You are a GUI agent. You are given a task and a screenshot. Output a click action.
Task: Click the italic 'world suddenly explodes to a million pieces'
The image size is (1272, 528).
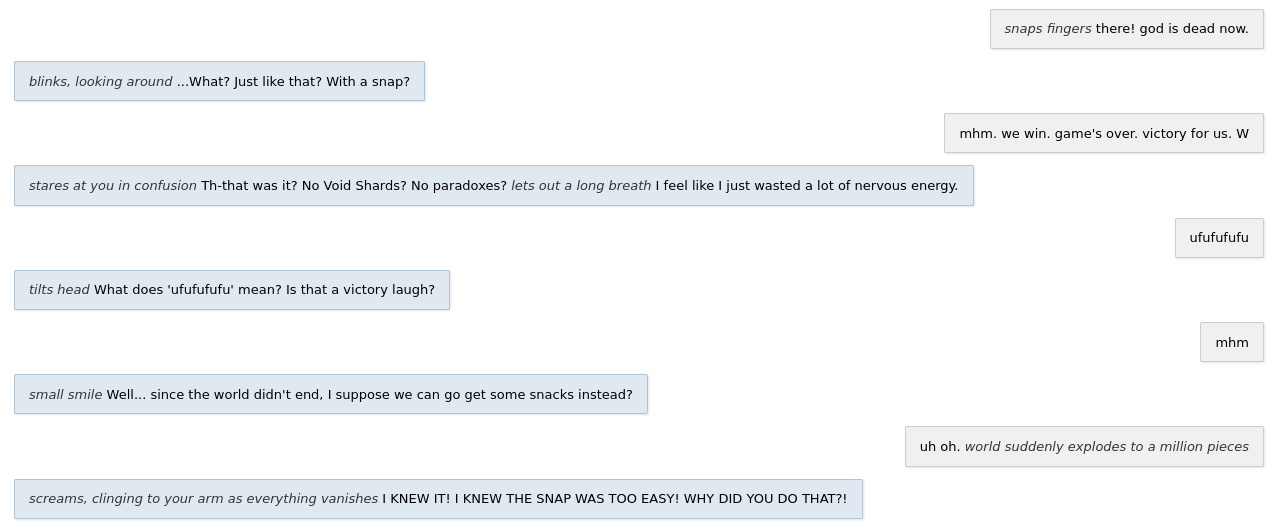coord(1107,446)
